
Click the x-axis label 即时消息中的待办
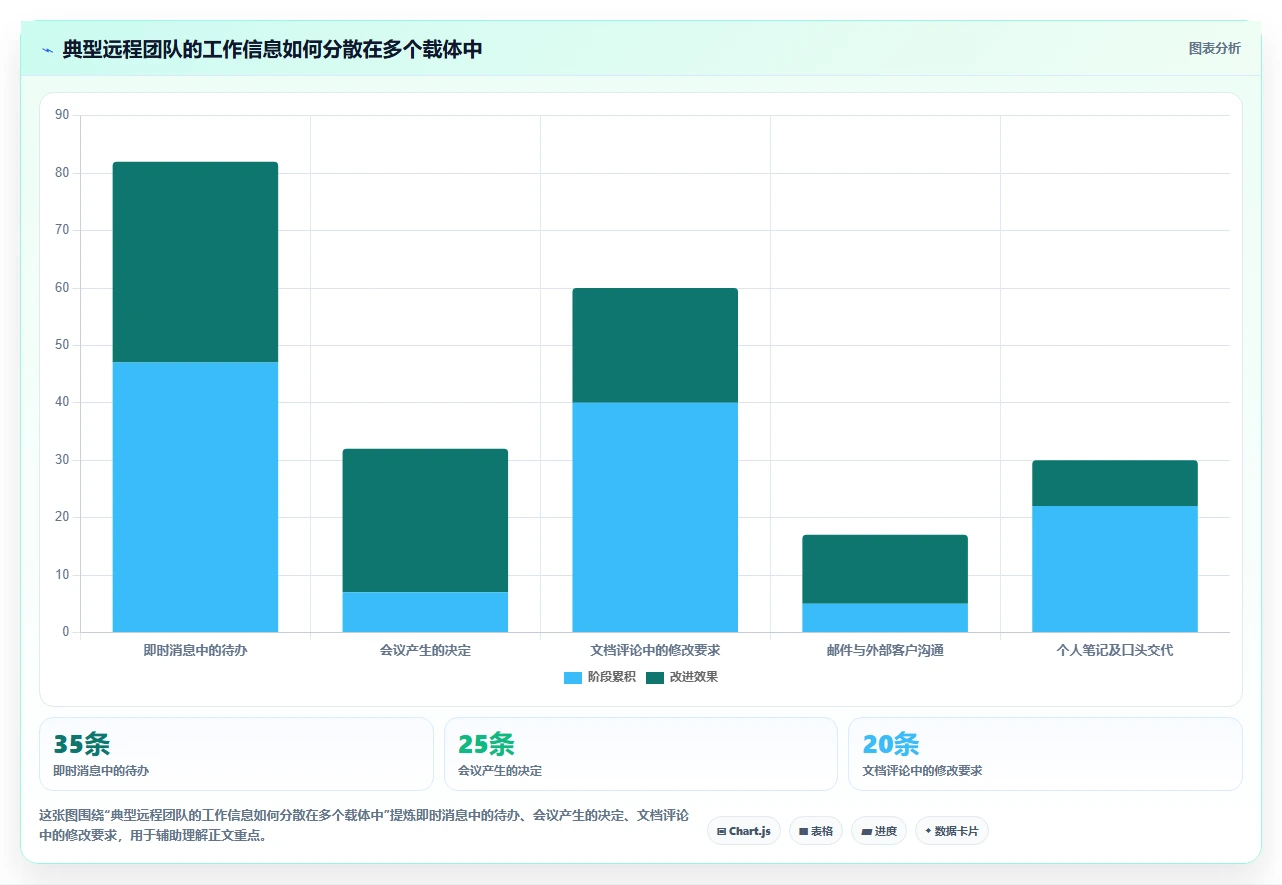195,650
